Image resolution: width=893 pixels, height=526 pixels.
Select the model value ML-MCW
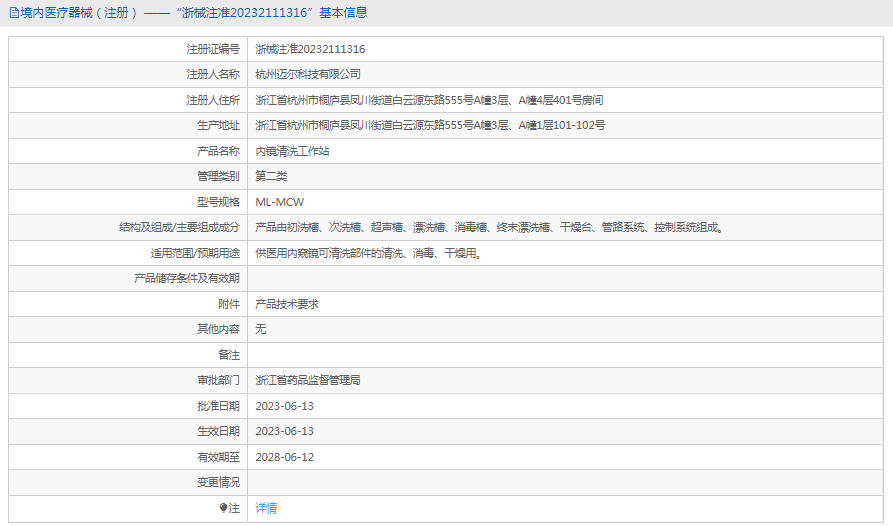coord(280,202)
